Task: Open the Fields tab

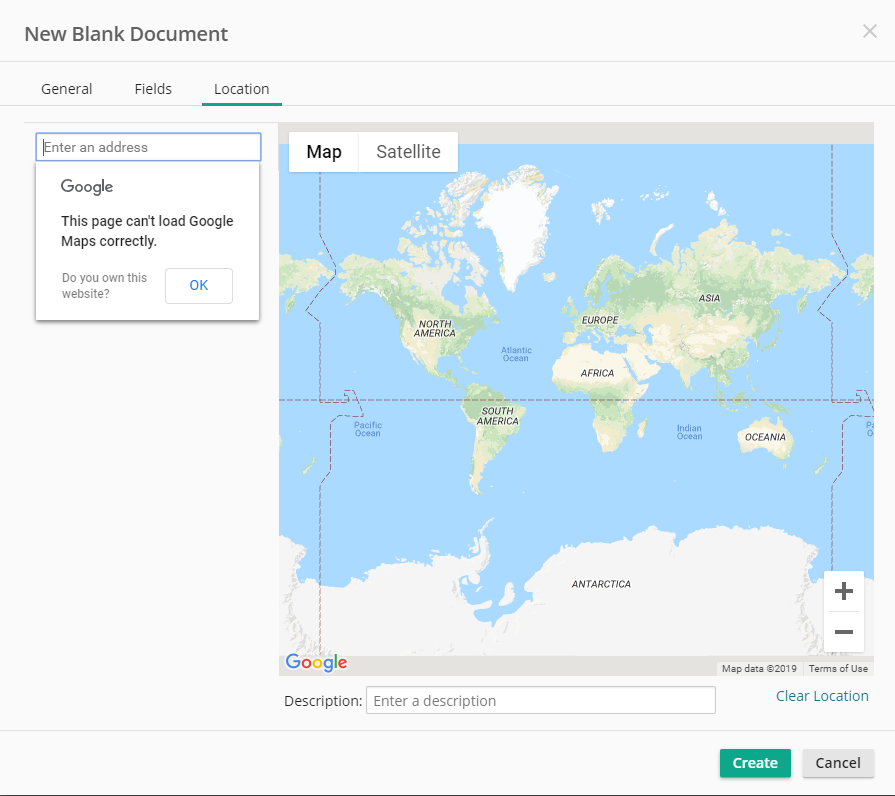Action: (153, 89)
